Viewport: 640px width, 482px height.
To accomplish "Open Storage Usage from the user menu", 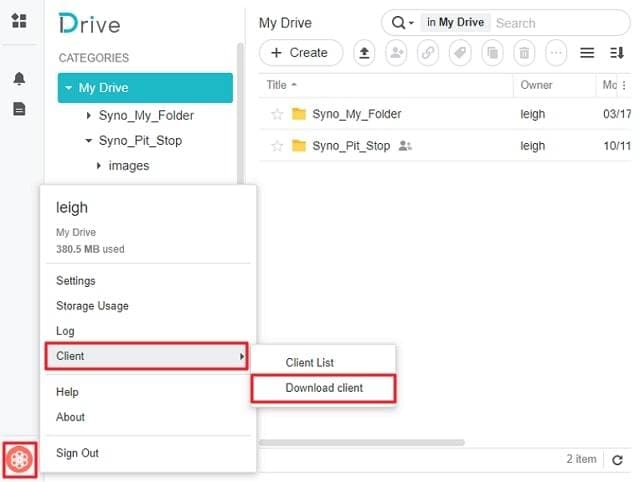I will point(92,306).
